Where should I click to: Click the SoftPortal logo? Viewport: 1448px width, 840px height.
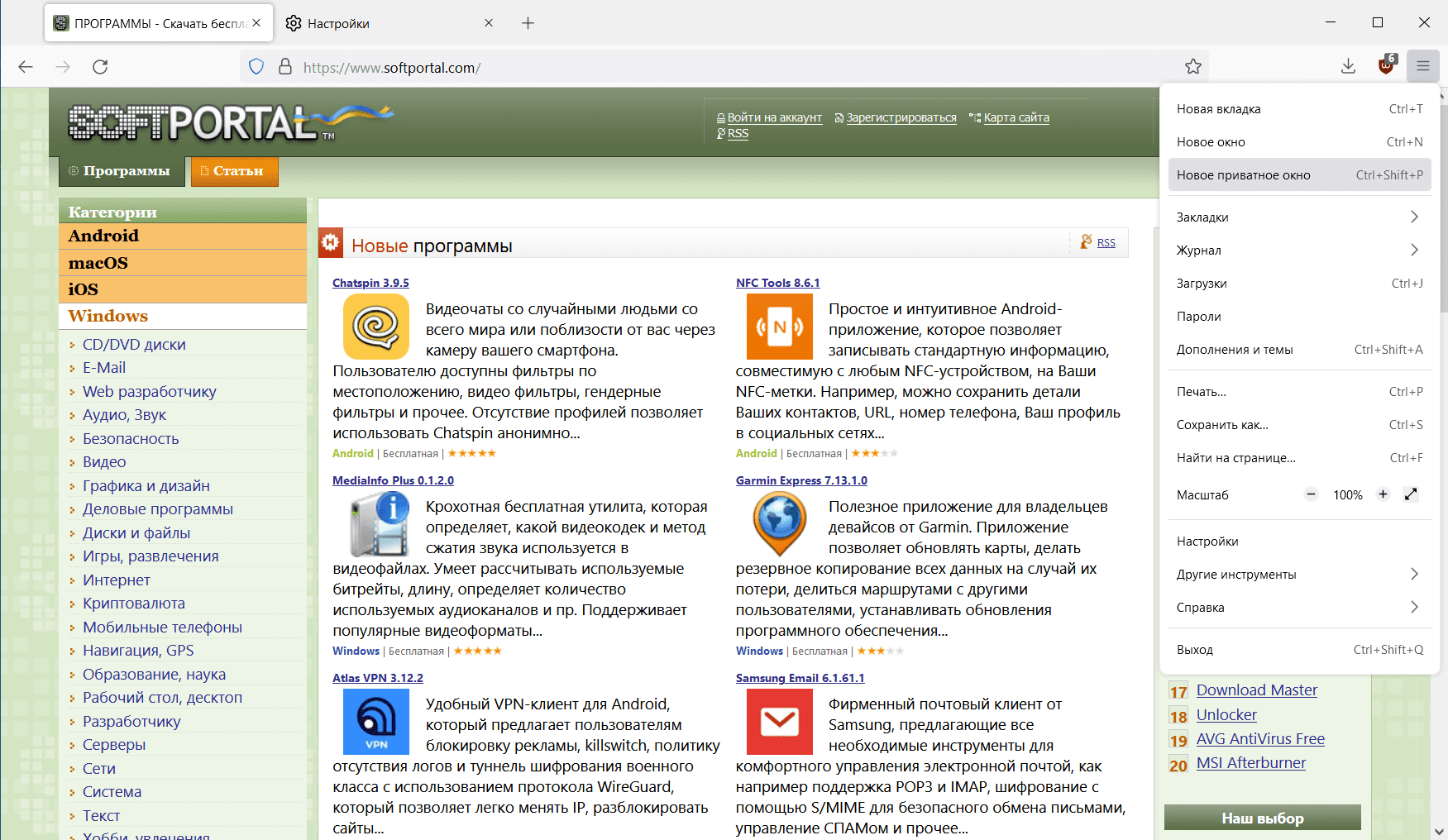(230, 122)
